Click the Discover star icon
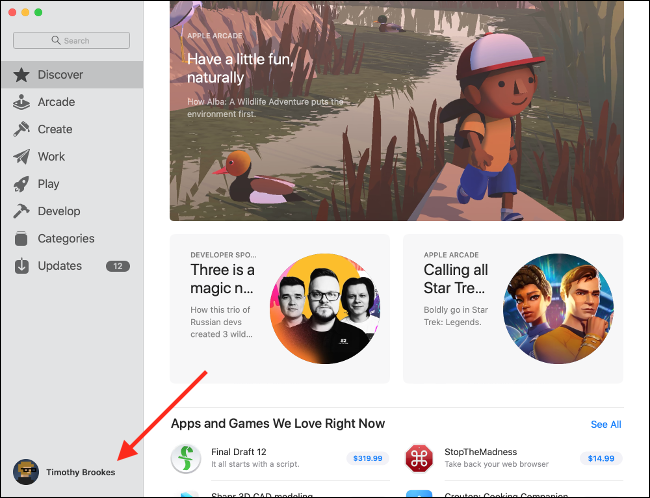The image size is (650, 498). [21, 75]
